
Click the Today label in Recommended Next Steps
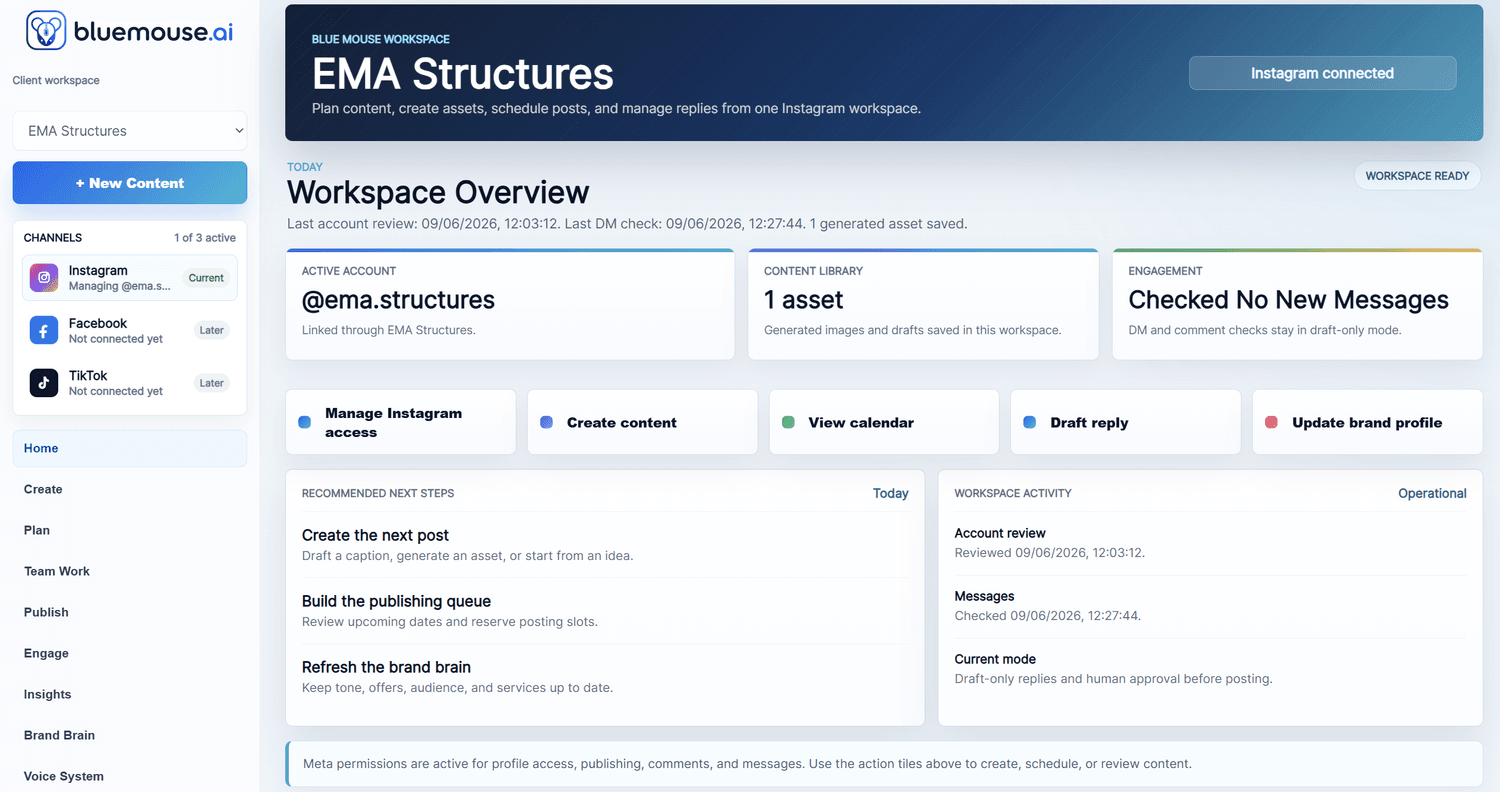tap(890, 493)
